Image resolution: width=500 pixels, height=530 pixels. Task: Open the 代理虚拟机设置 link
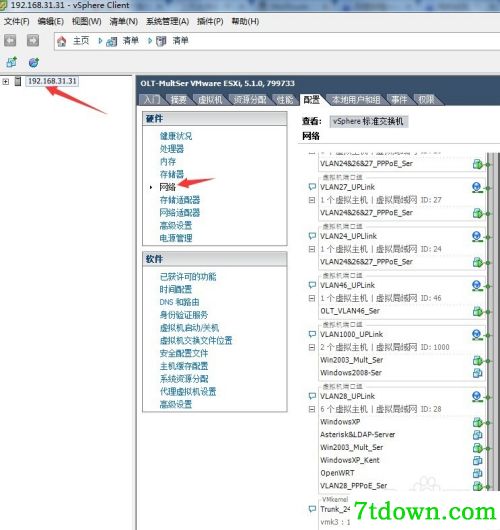188,392
